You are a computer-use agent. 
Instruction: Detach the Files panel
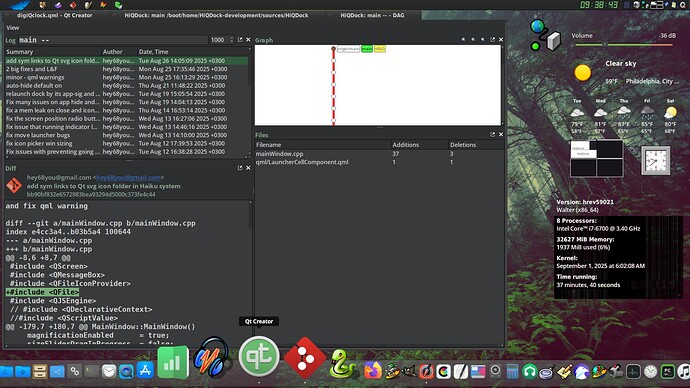tap(492, 134)
